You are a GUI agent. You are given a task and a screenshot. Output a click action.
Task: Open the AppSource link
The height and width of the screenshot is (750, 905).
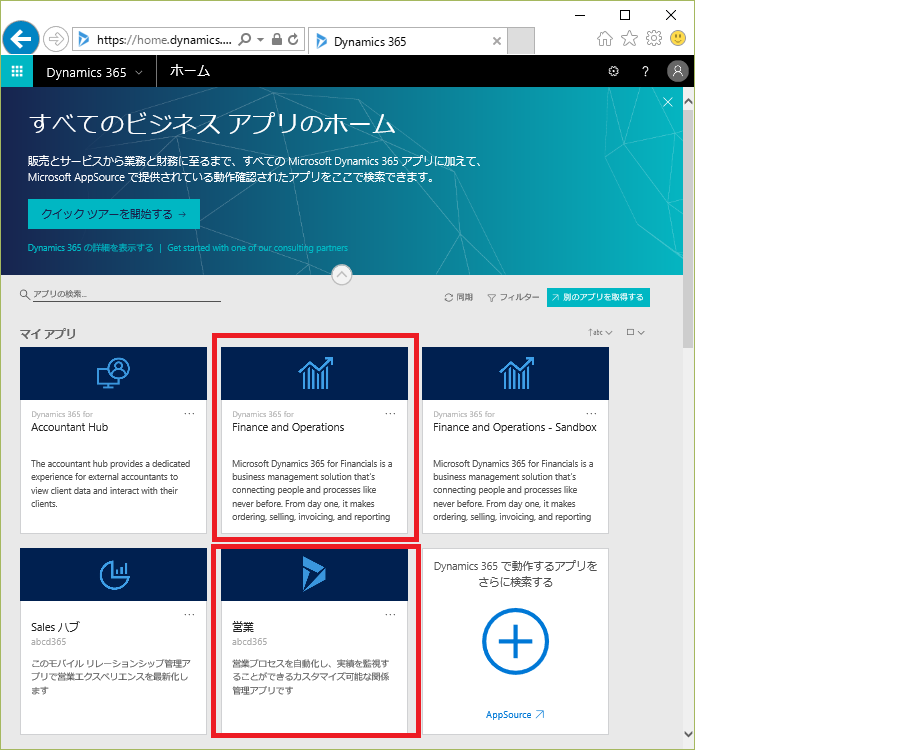click(x=515, y=715)
